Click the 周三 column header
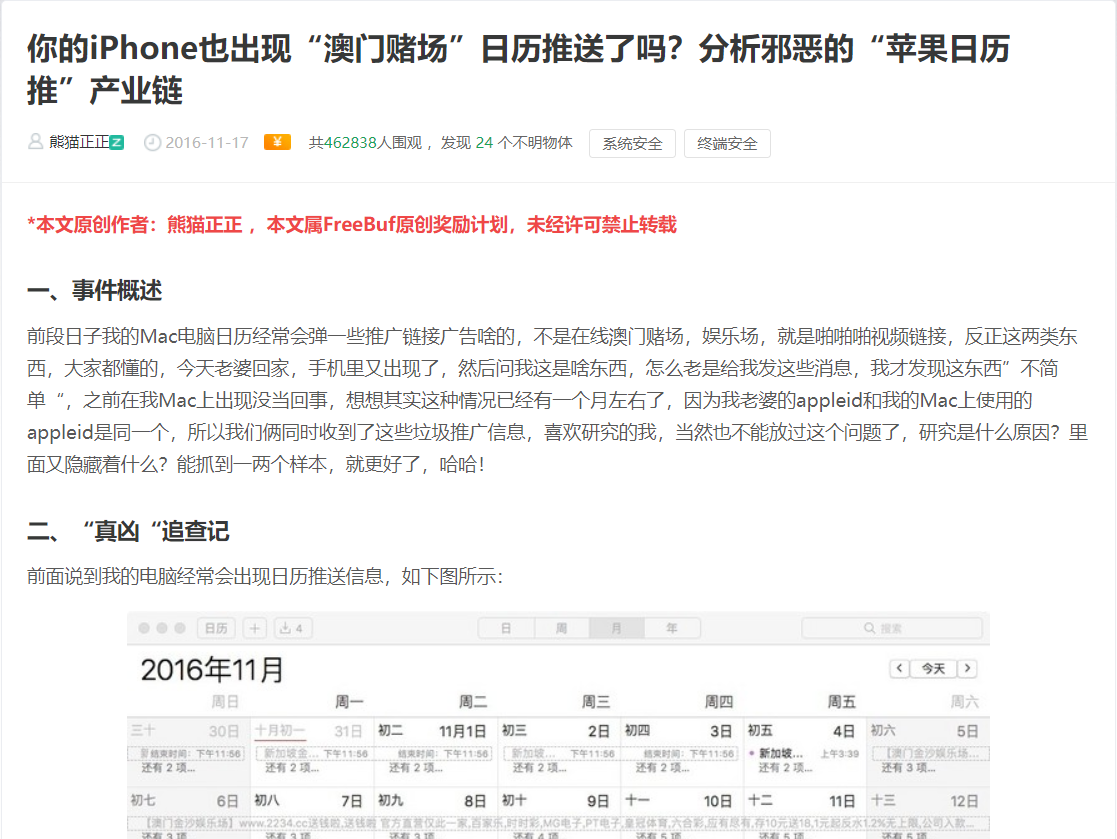This screenshot has height=839, width=1117. pyautogui.click(x=596, y=702)
